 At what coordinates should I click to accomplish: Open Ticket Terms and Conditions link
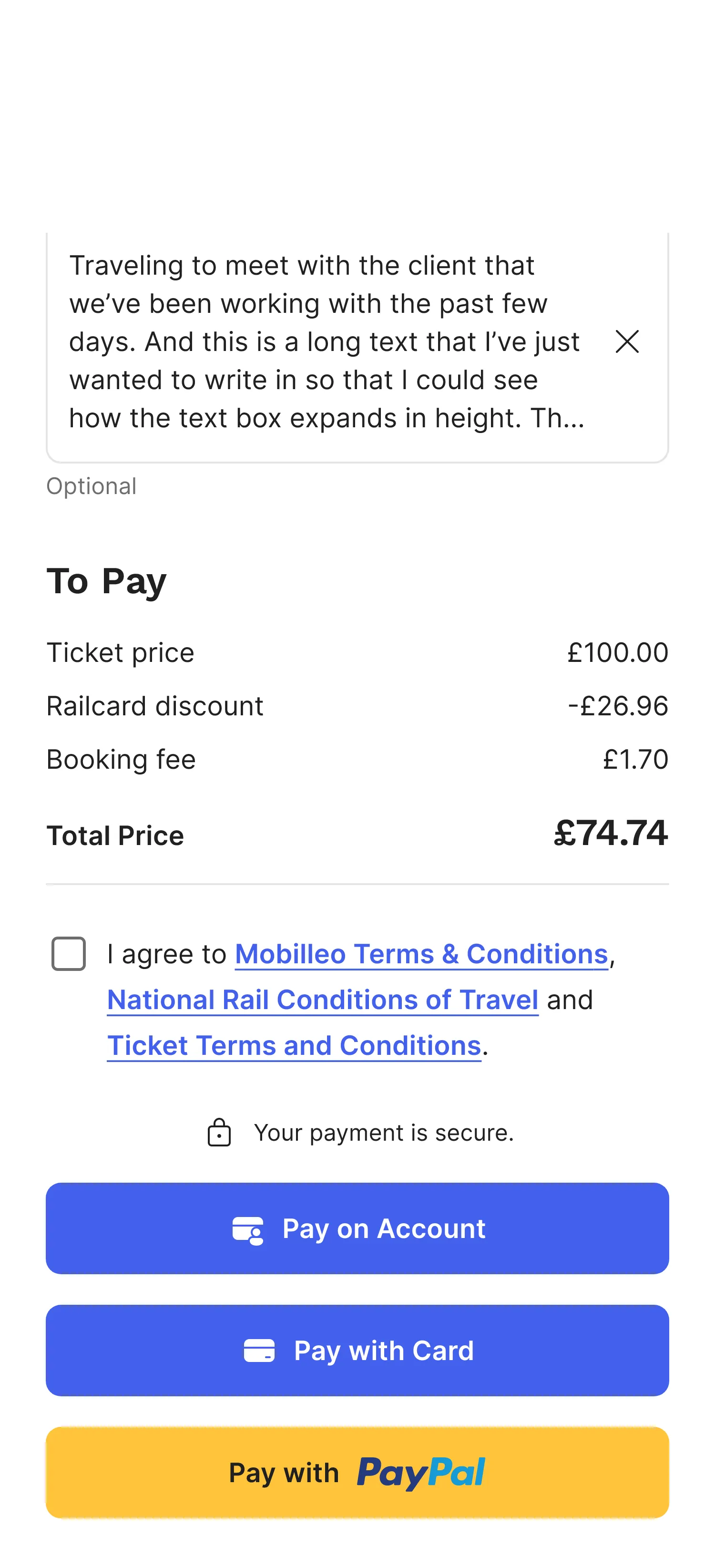(x=294, y=1046)
